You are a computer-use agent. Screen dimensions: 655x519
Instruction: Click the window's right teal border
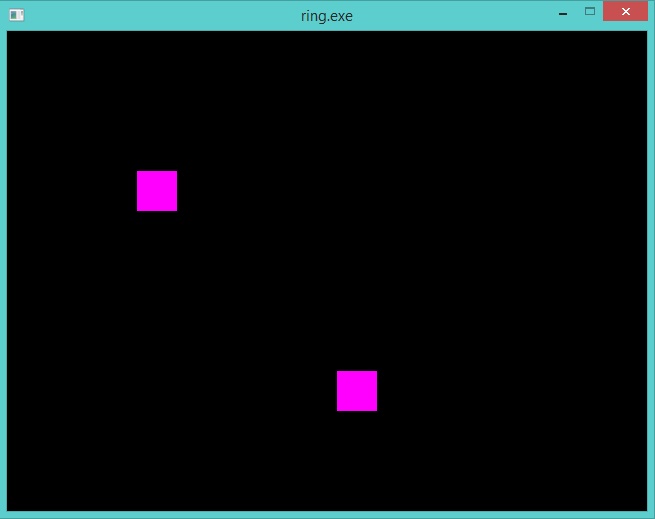(x=651, y=270)
